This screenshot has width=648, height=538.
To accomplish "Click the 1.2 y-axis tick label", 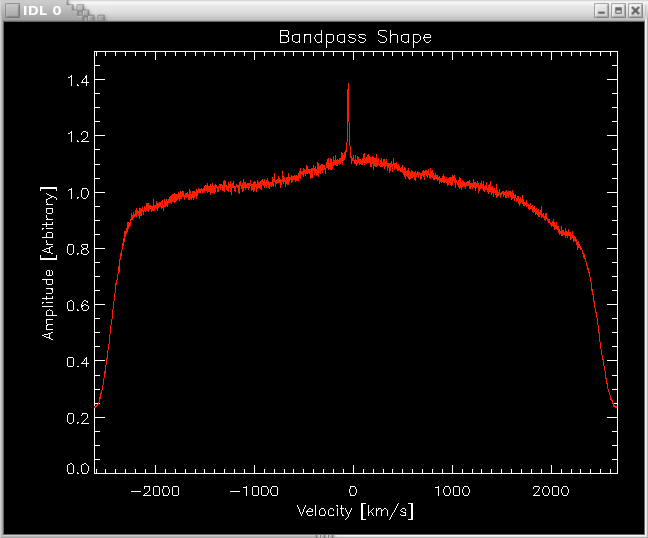I will [78, 137].
